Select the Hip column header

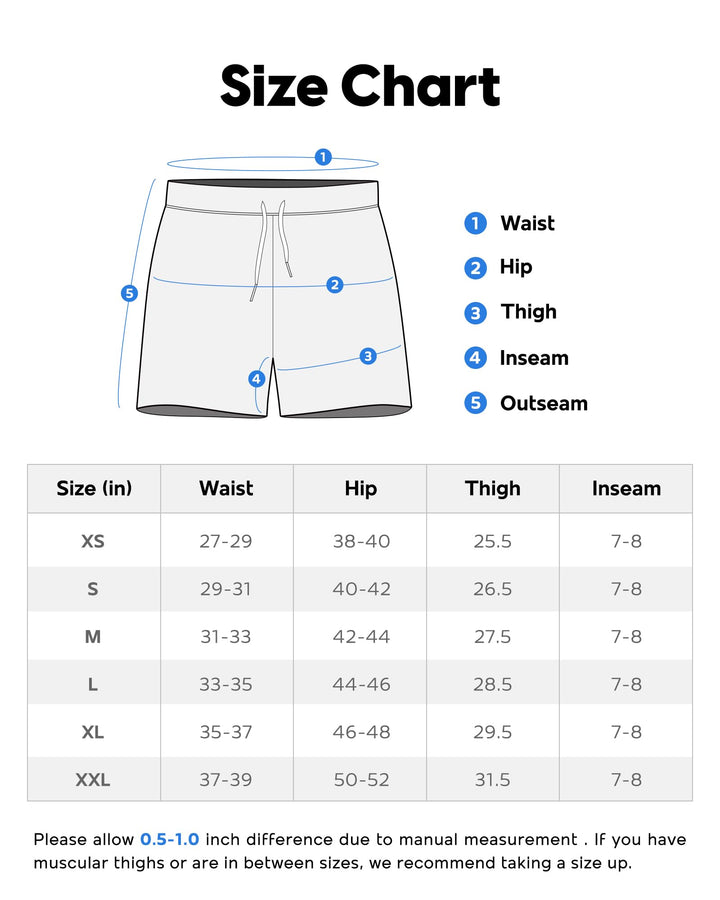pyautogui.click(x=360, y=489)
